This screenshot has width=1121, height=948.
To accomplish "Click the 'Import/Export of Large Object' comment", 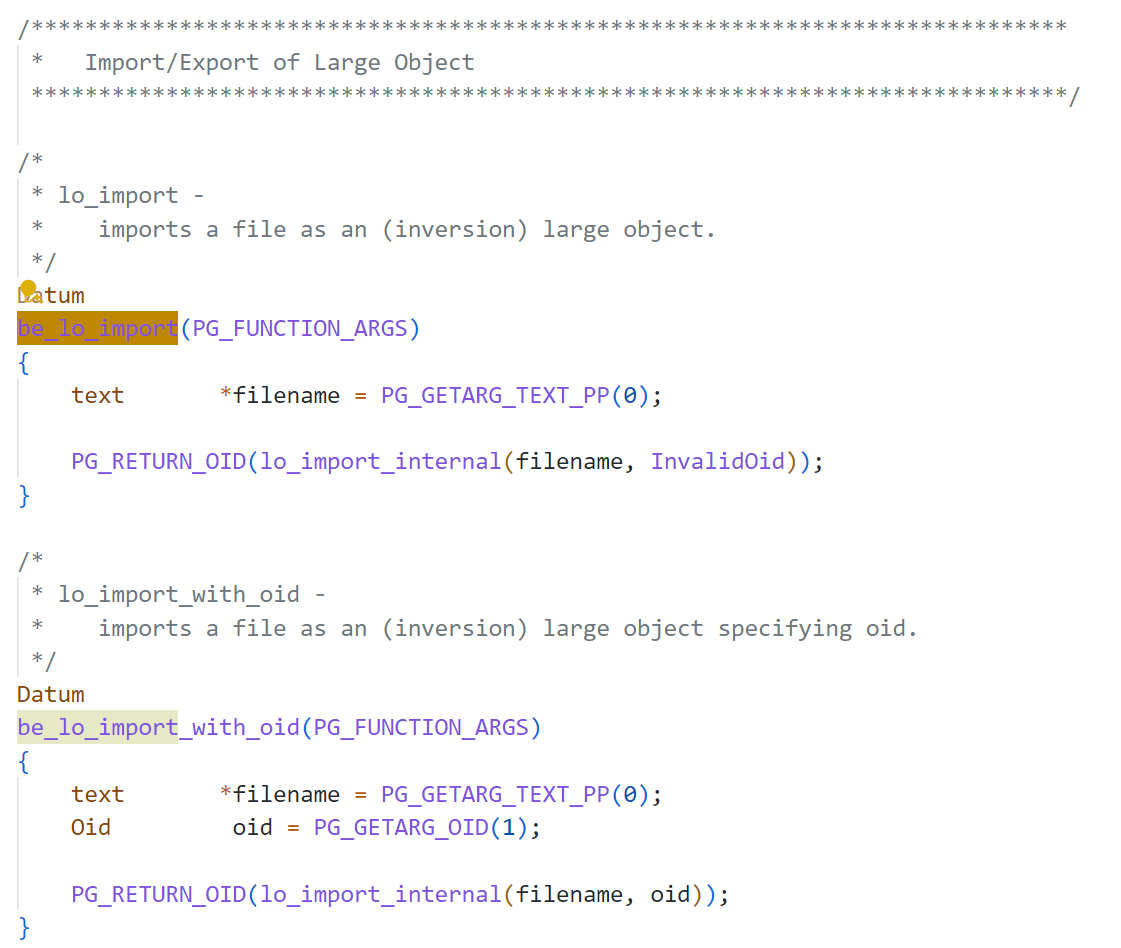I will pos(280,62).
